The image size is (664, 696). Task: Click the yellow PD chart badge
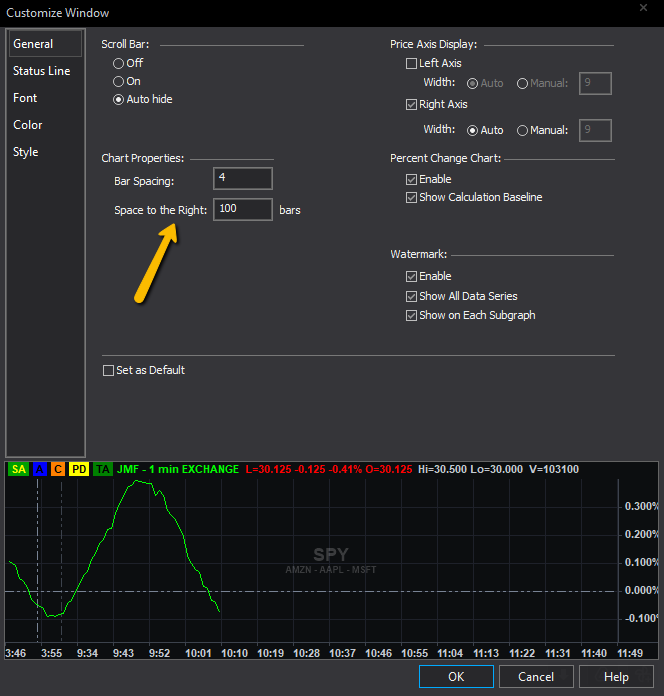click(x=80, y=469)
